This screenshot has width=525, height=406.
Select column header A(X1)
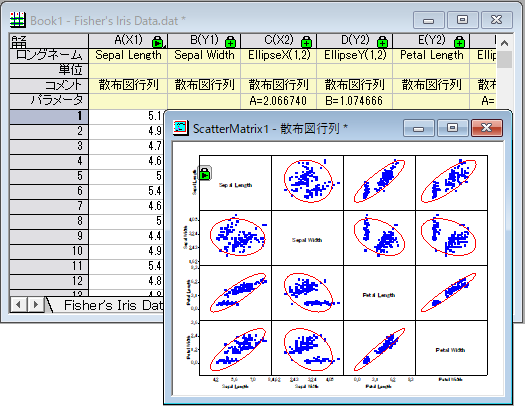click(x=128, y=41)
